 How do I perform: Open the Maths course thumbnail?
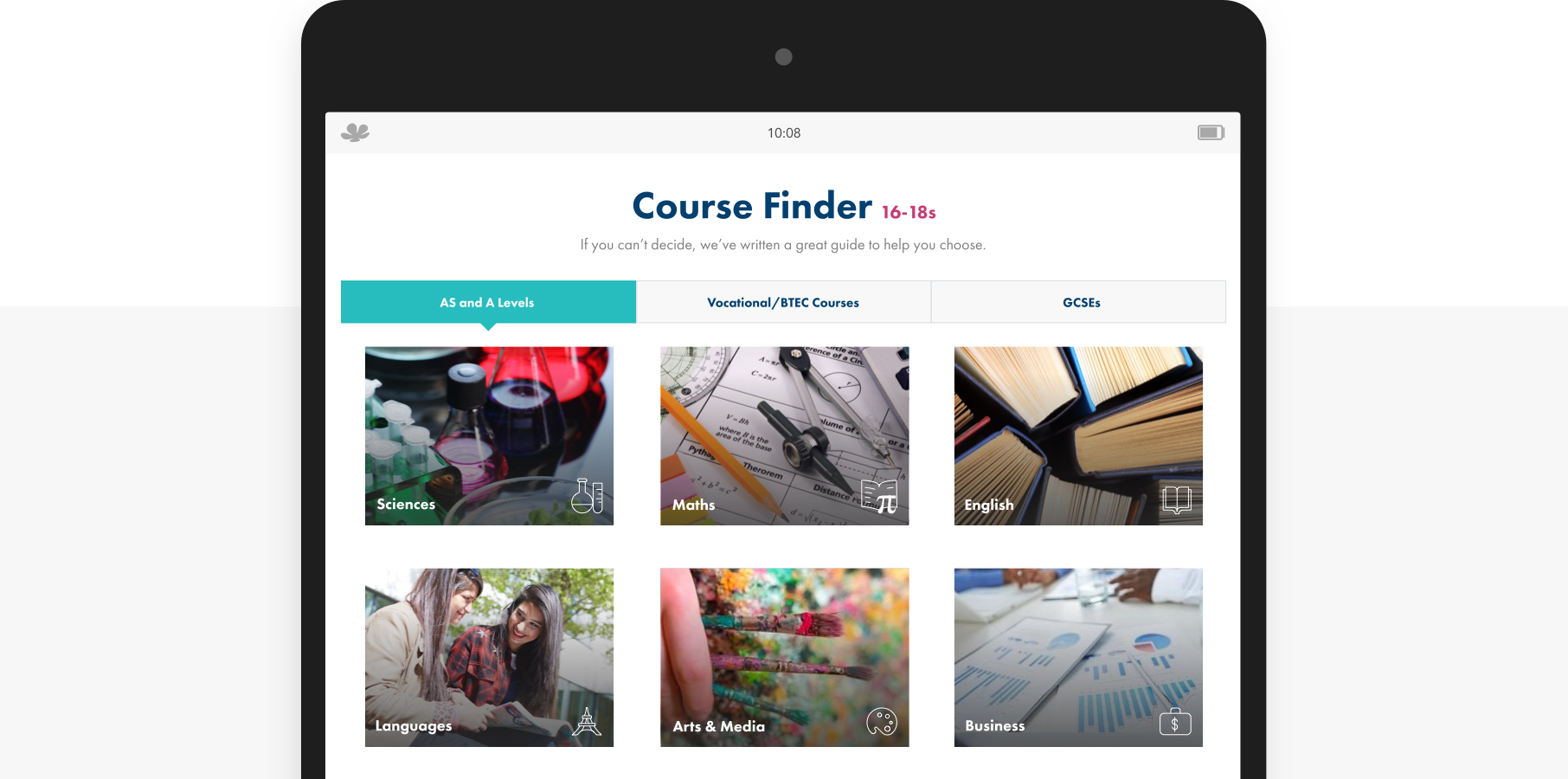784,436
